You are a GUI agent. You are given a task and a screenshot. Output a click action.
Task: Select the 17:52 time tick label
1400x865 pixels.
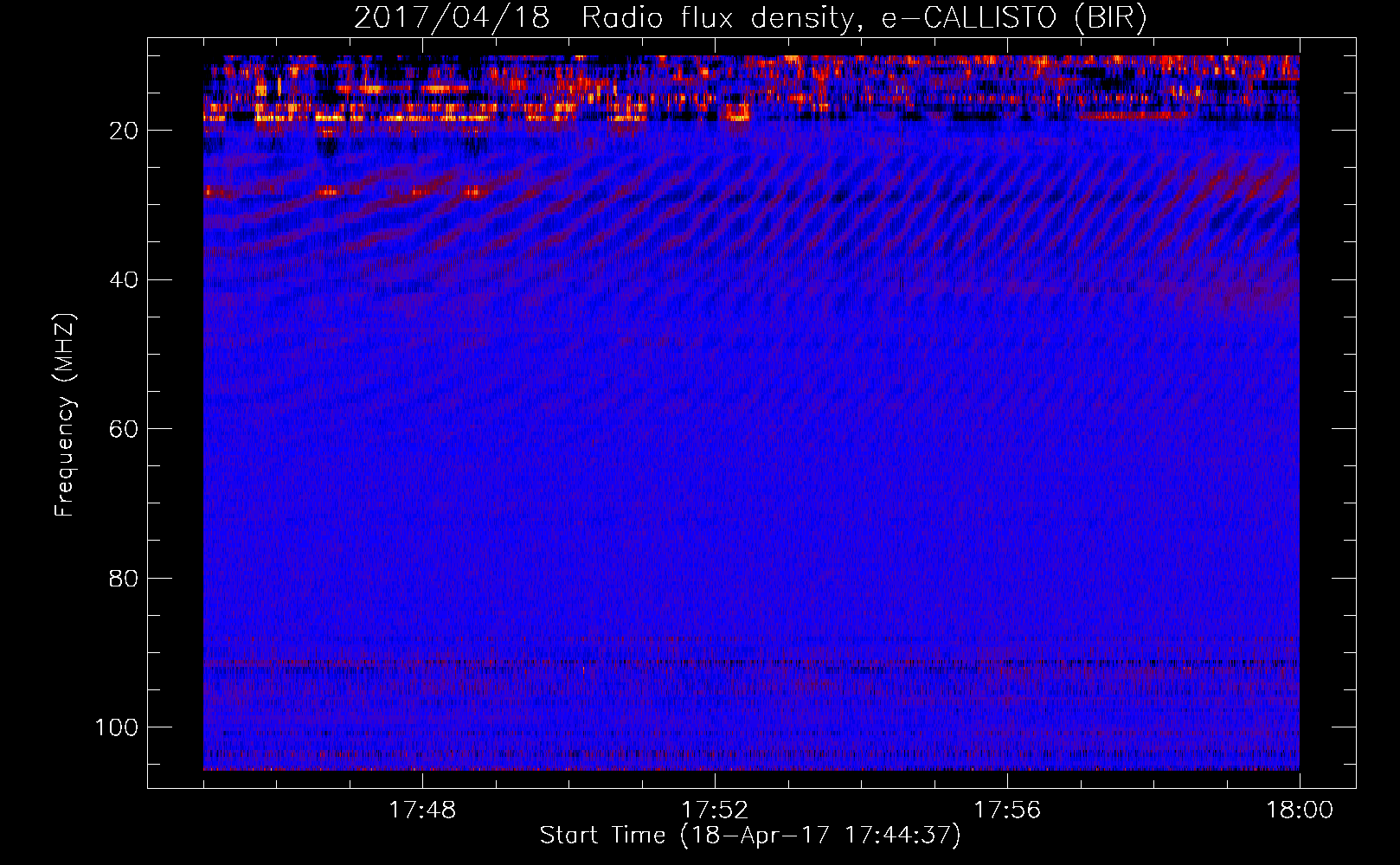click(715, 810)
